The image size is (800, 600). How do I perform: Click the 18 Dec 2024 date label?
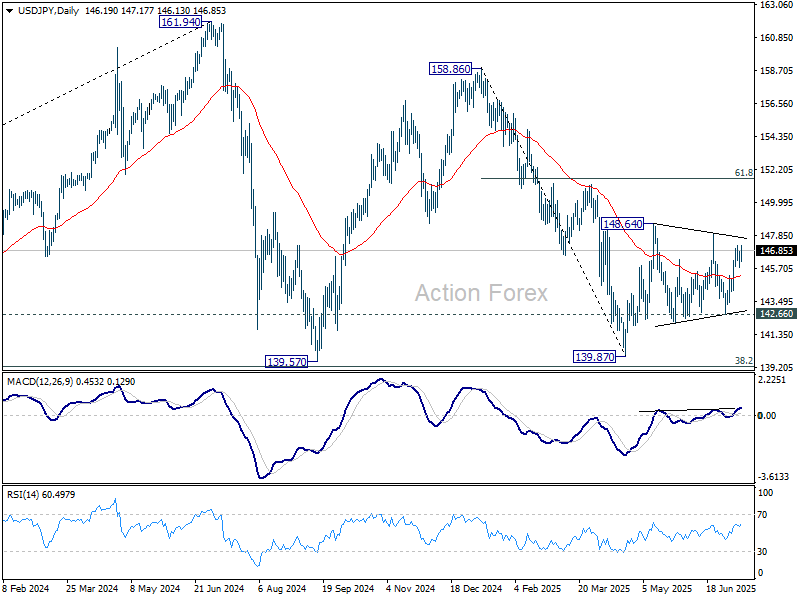(477, 588)
